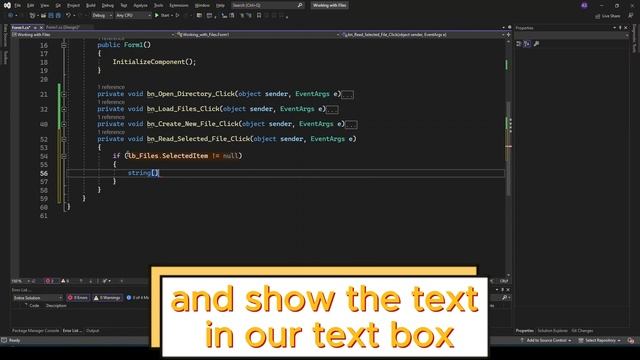Click the Undo toolbar icon
The width and height of the screenshot is (640, 360).
point(68,16)
